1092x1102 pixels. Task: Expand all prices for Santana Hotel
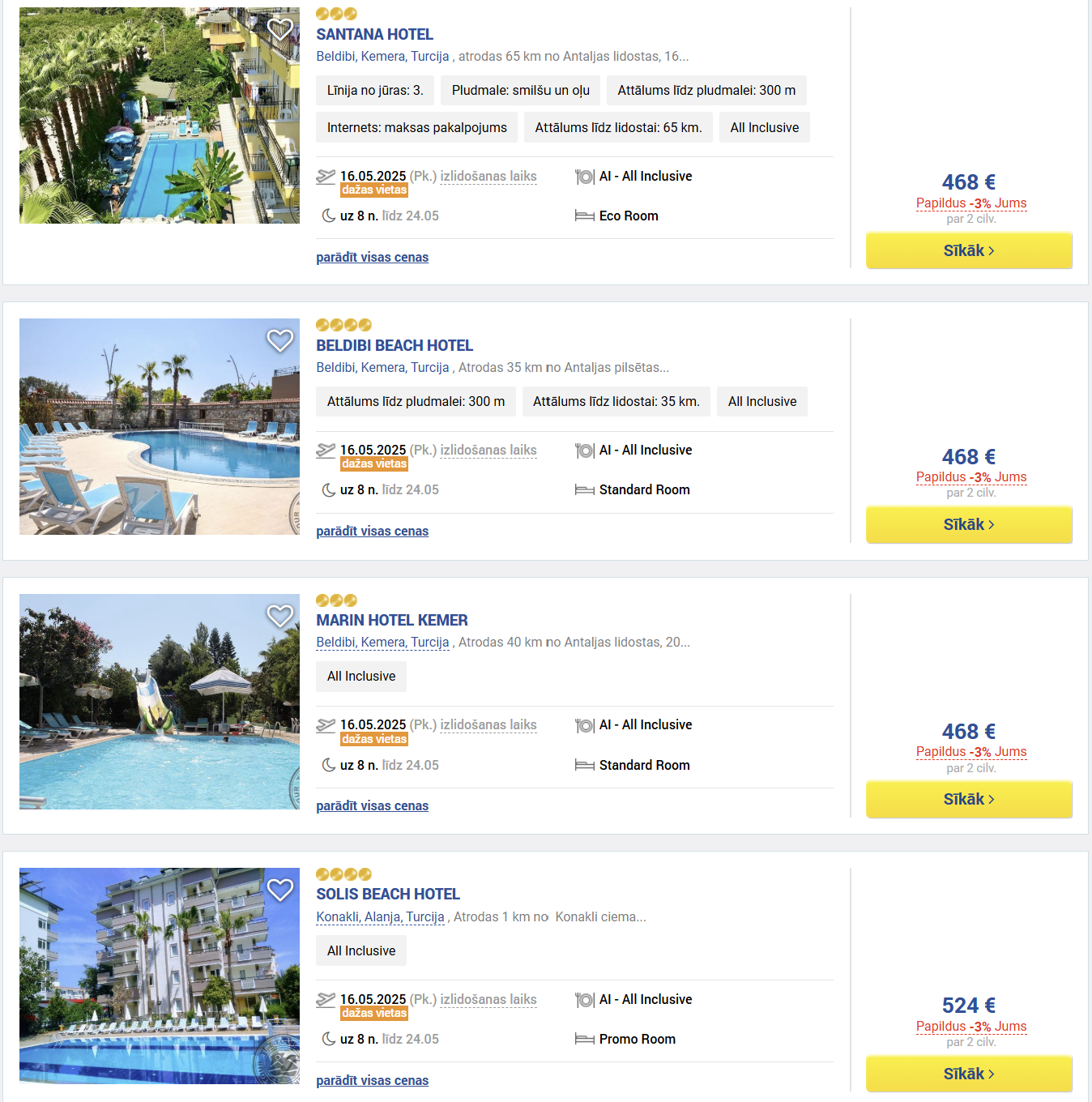point(373,258)
